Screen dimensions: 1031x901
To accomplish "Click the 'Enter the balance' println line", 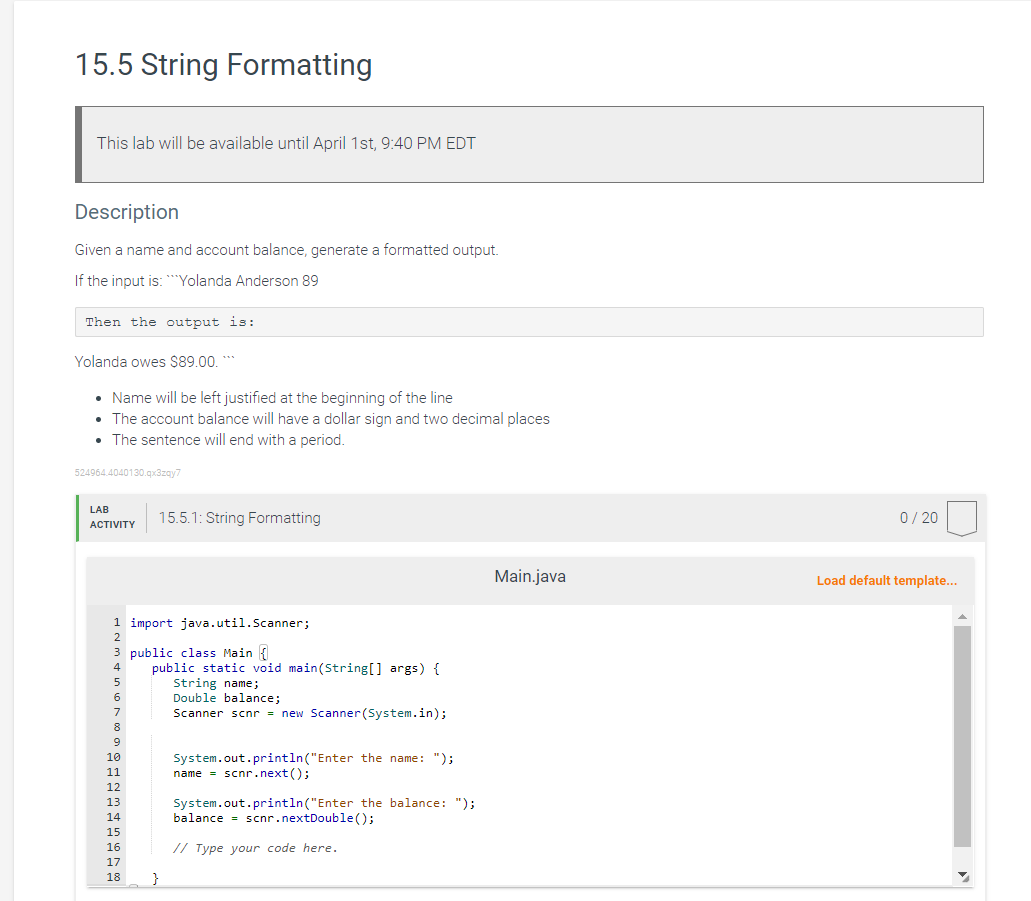I will coord(324,803).
